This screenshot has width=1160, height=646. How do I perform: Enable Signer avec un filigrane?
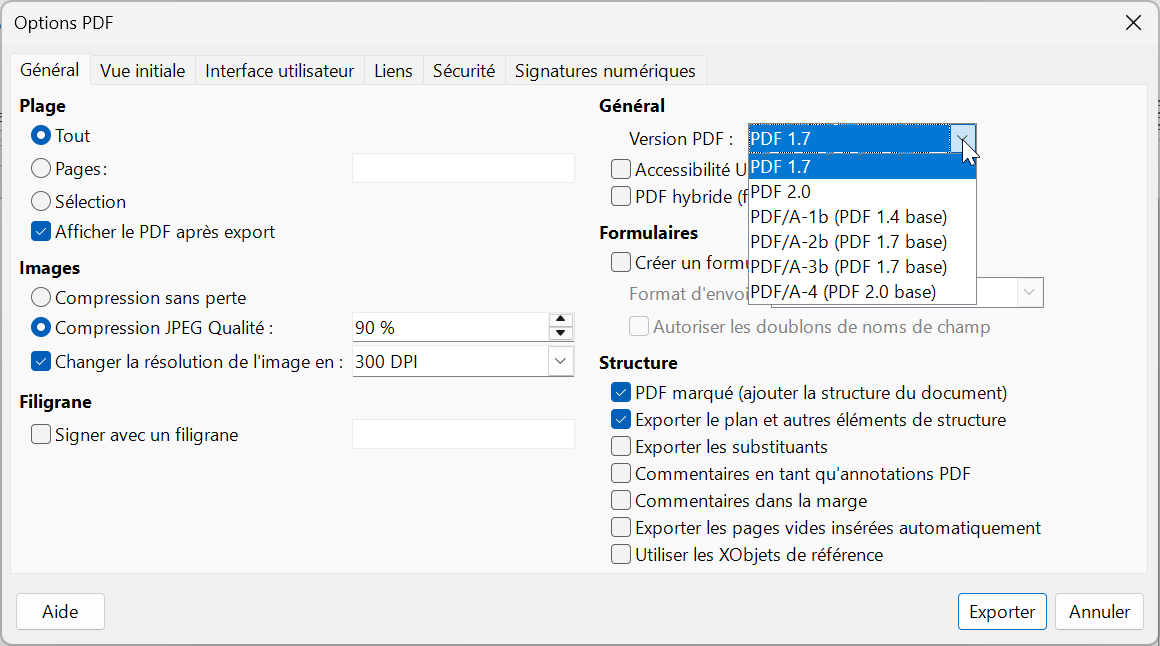point(41,435)
